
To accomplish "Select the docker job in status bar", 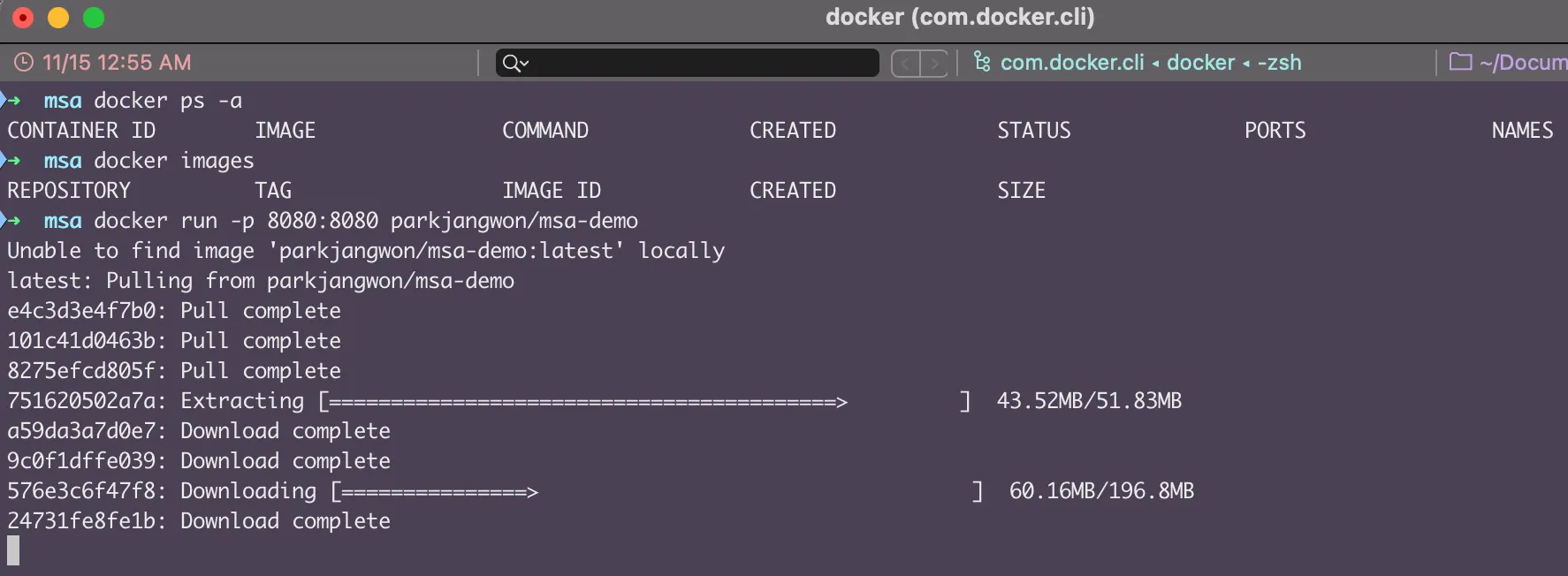I will click(x=1200, y=63).
